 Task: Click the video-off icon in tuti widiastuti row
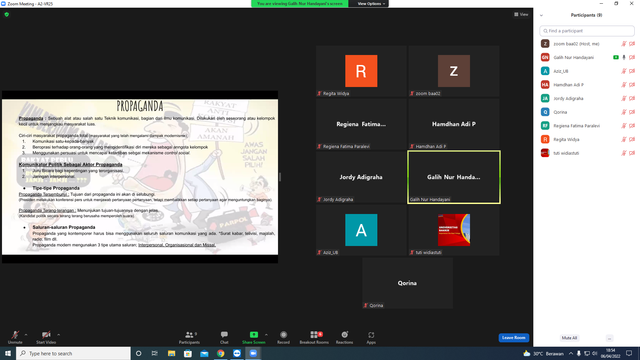click(632, 153)
